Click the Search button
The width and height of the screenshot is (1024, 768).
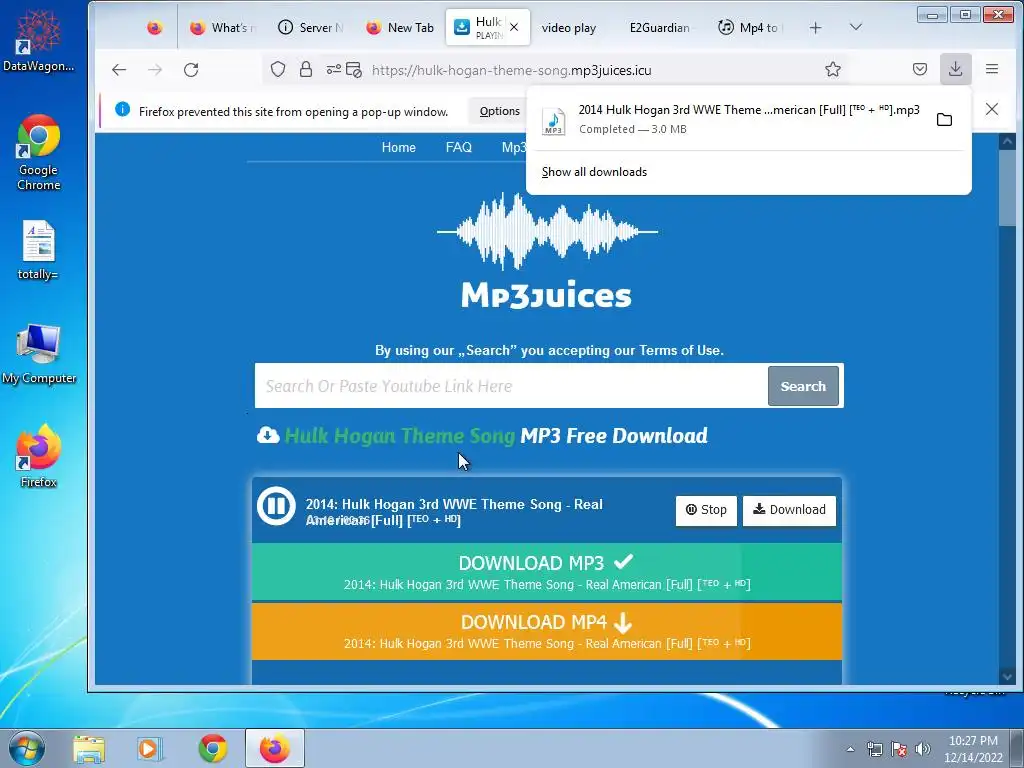tap(803, 386)
